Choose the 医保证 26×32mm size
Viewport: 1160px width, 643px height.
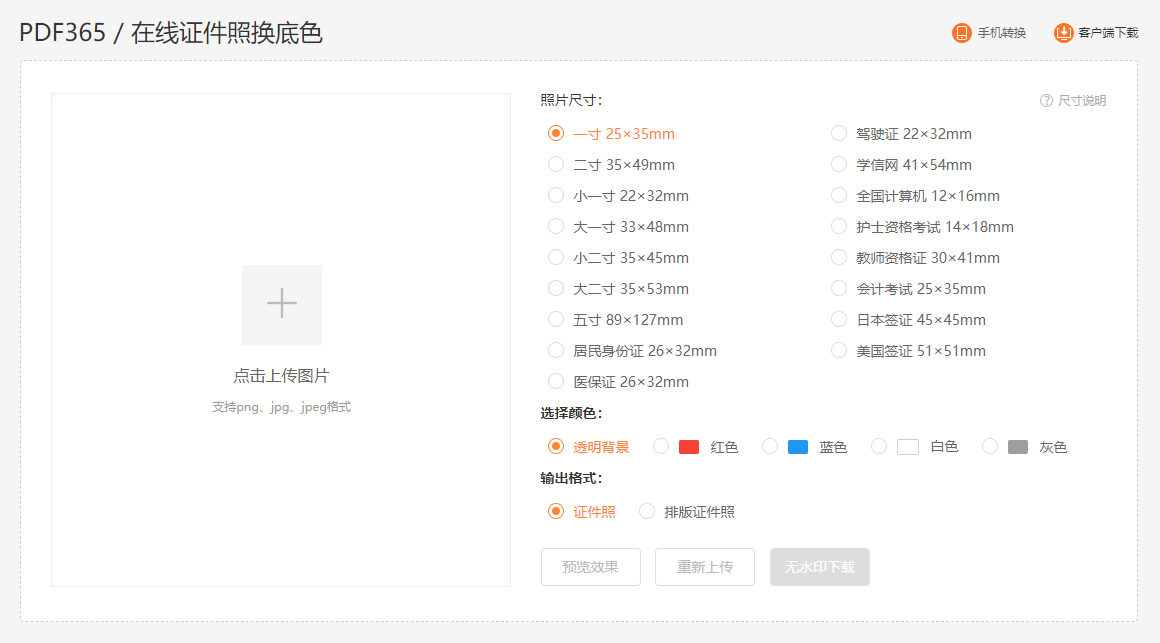[x=556, y=381]
